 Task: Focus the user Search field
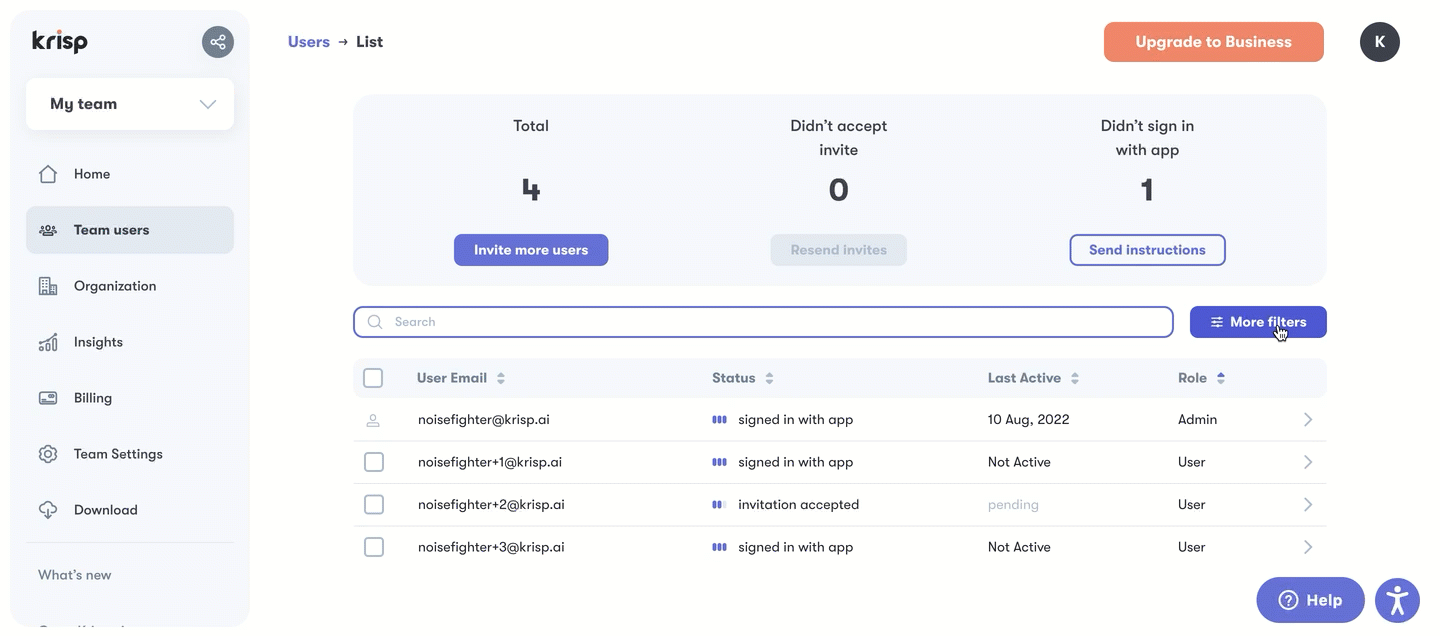point(763,322)
